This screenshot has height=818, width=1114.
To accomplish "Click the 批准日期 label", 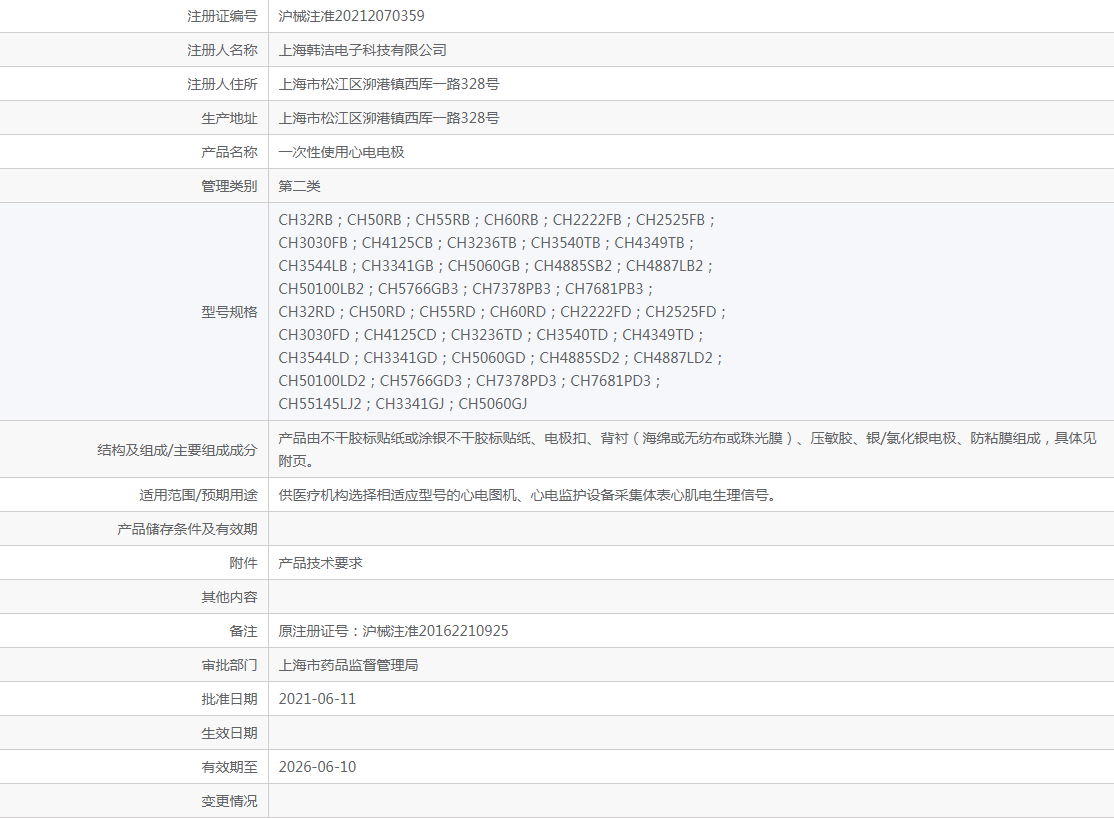I will 229,699.
